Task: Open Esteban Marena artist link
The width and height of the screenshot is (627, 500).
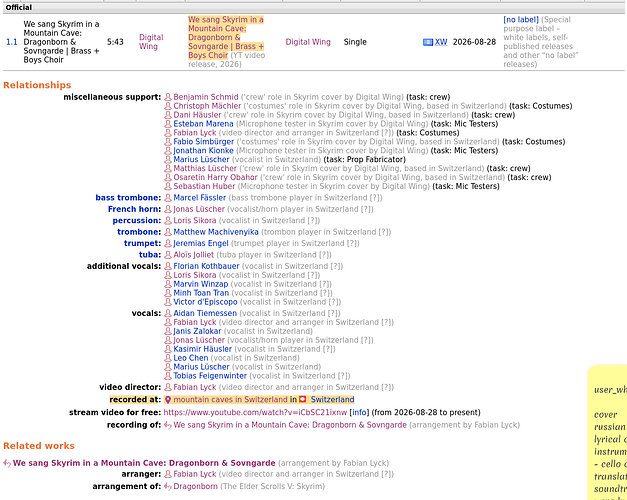Action: [203, 124]
